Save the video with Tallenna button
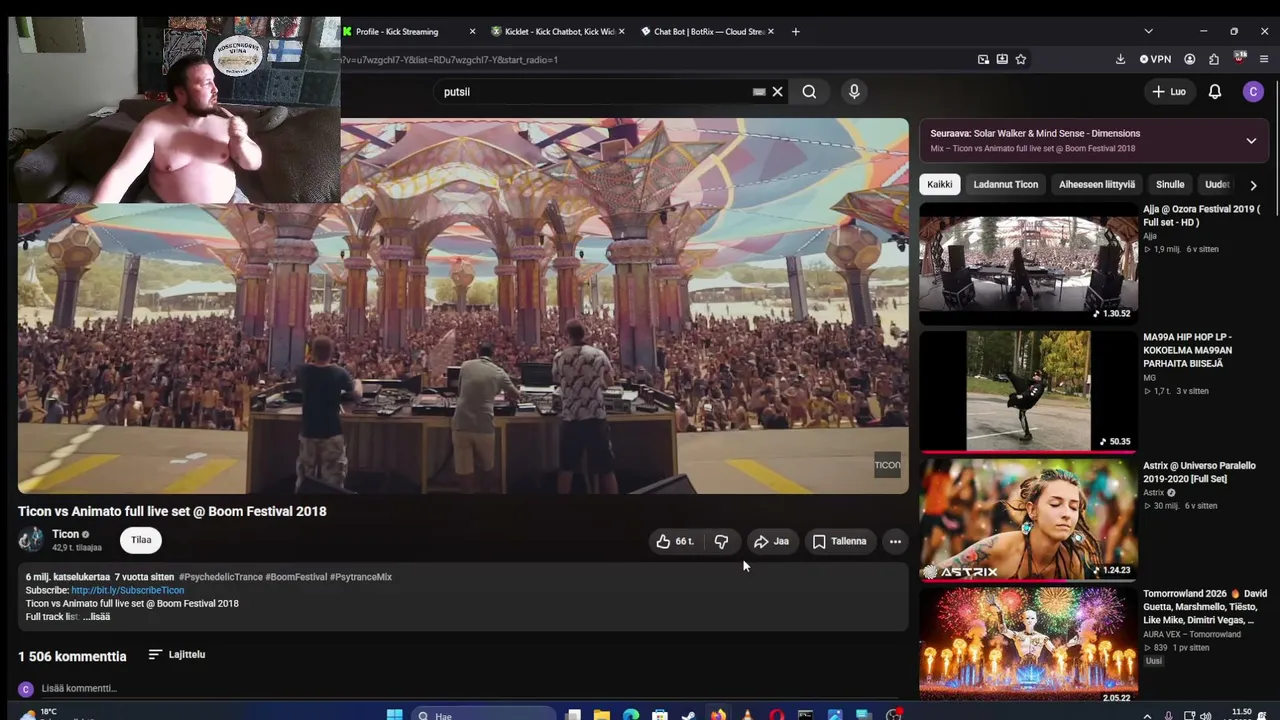The width and height of the screenshot is (1280, 720). pos(839,541)
